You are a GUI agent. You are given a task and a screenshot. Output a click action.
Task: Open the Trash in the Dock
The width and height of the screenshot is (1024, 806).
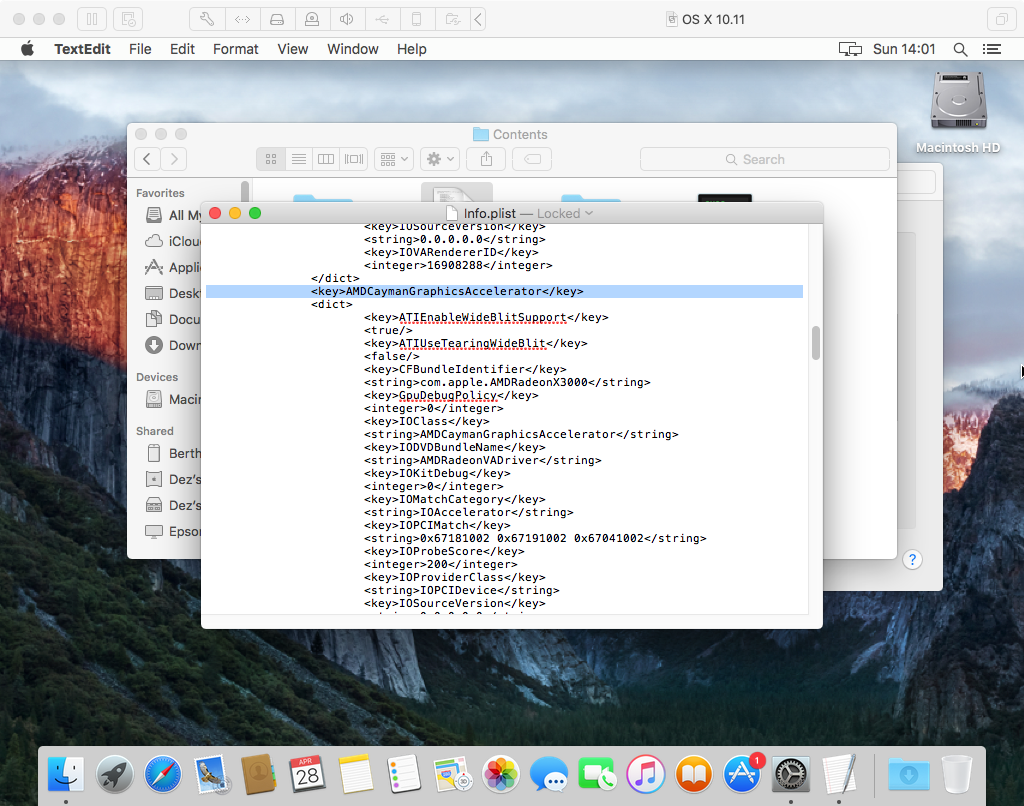tap(957, 775)
